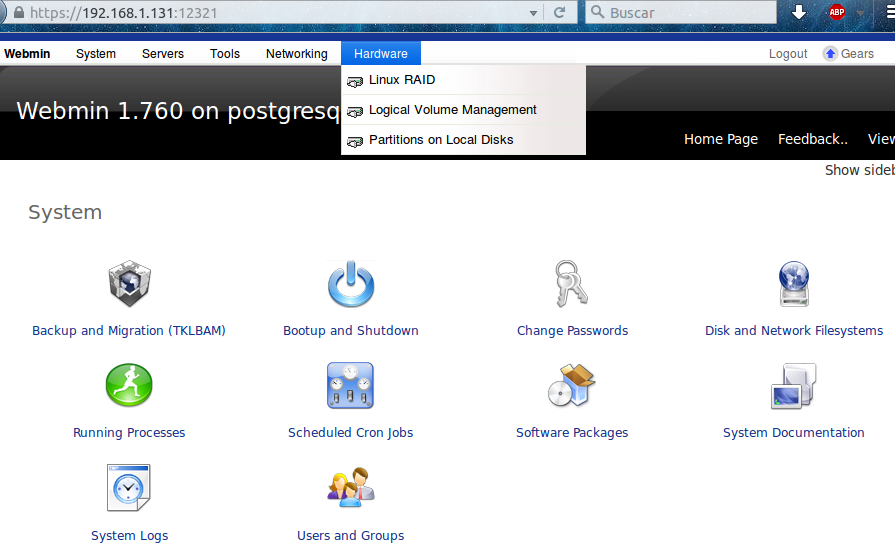Click the System Documentation monitor icon
The height and width of the screenshot is (549, 895).
[794, 387]
